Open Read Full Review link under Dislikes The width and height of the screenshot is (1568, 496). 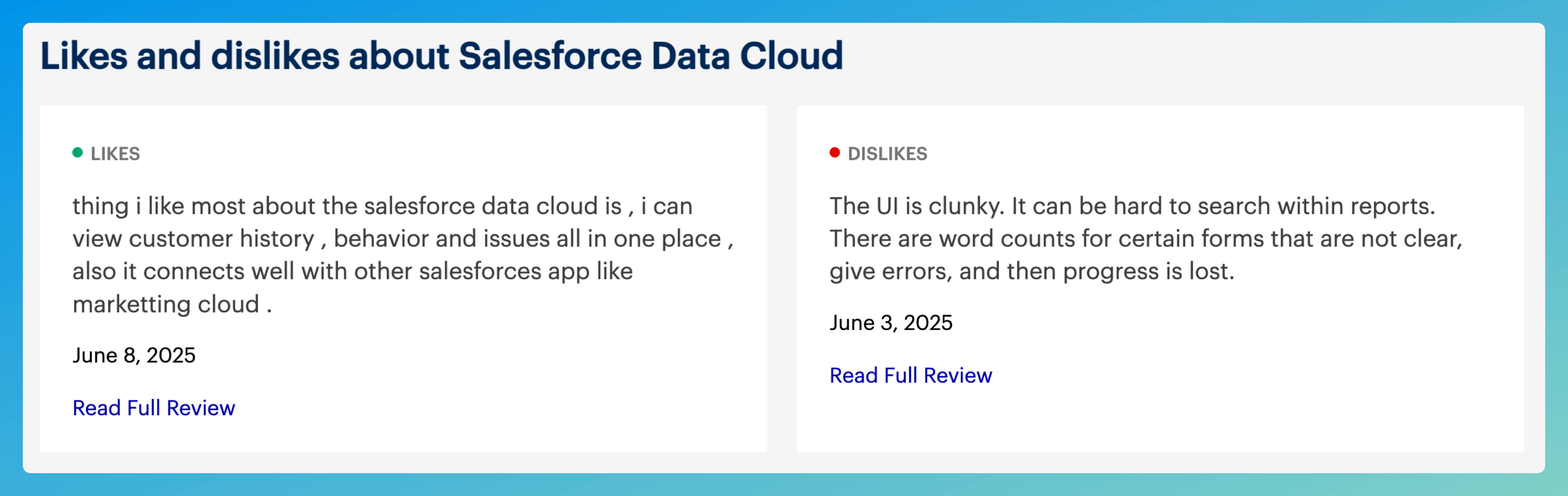coord(911,375)
